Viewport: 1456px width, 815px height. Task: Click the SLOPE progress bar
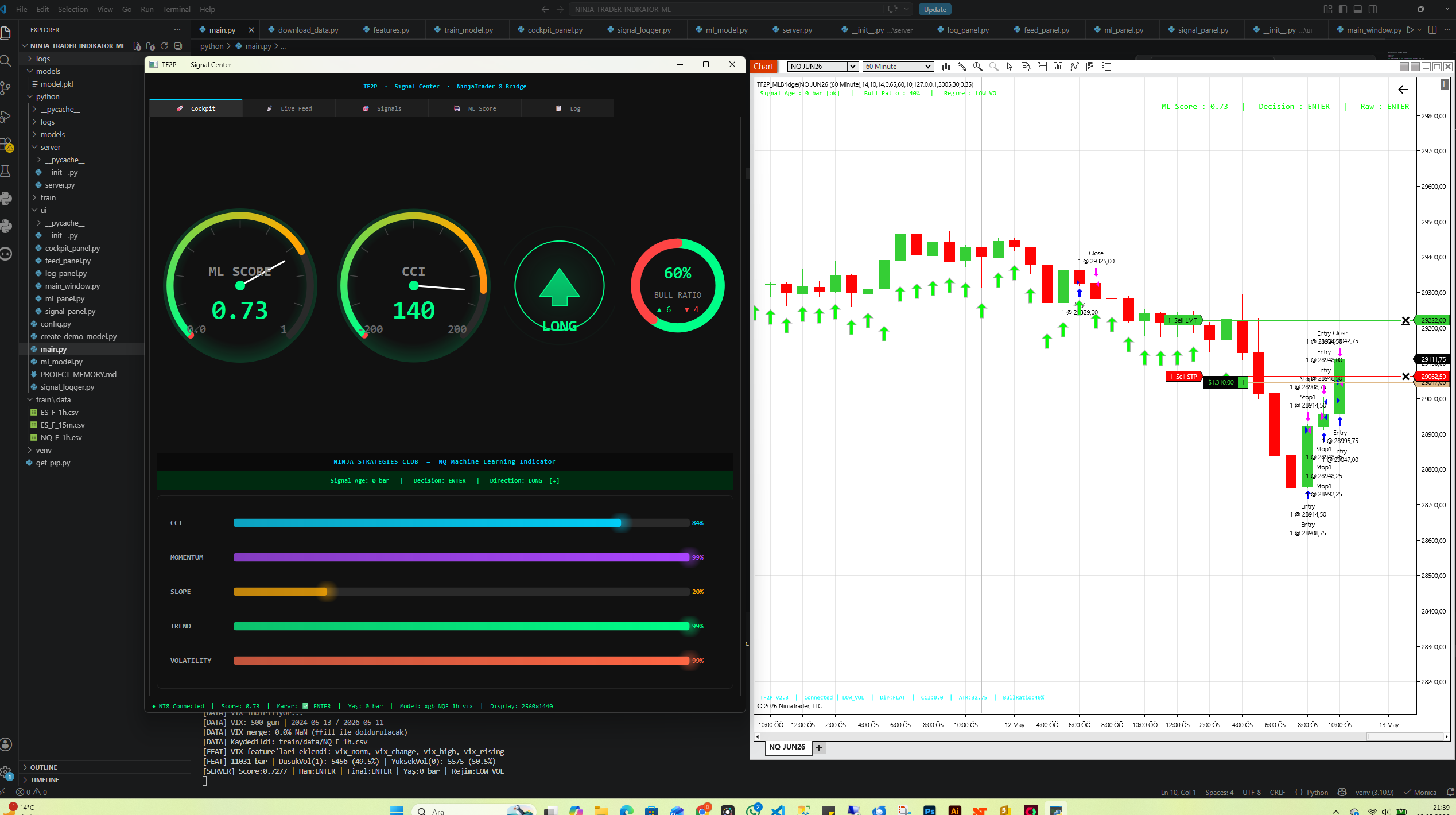(461, 592)
